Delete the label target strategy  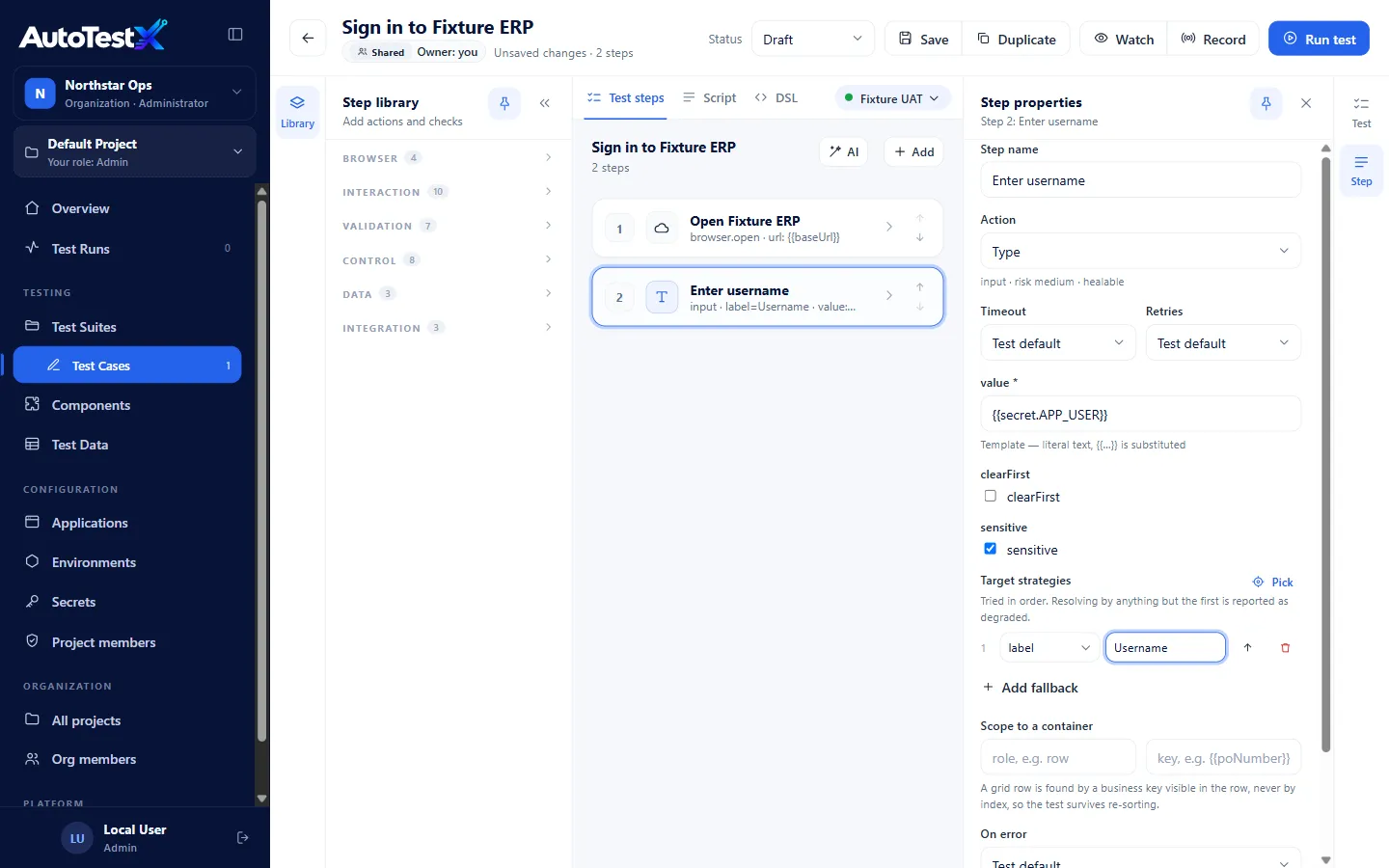coord(1285,648)
